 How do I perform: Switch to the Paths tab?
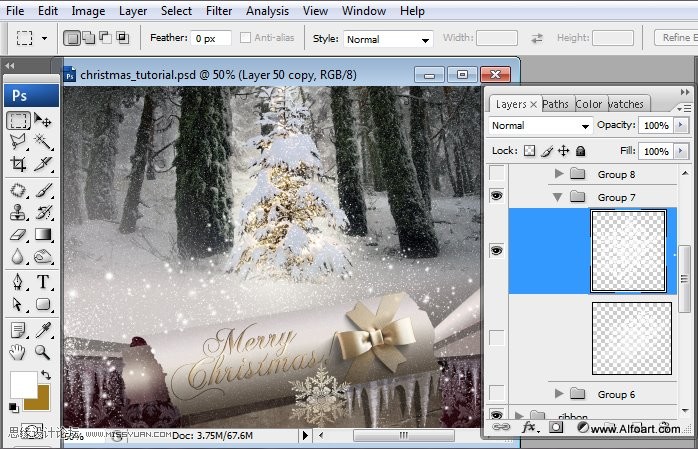coord(556,104)
